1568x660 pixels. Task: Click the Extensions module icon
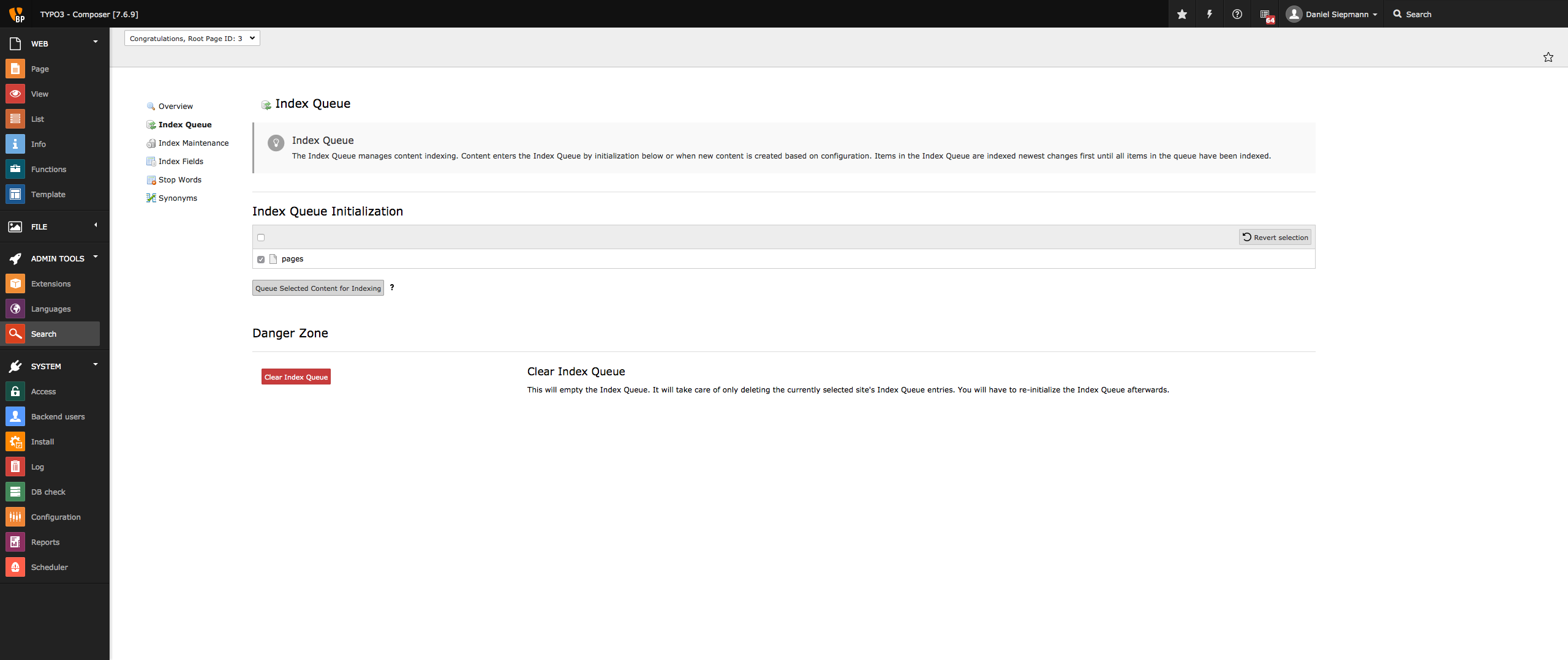[15, 283]
